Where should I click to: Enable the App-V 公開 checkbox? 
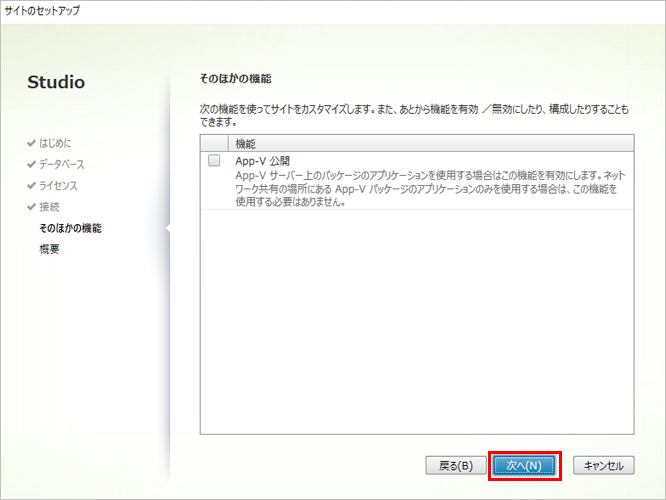click(214, 160)
